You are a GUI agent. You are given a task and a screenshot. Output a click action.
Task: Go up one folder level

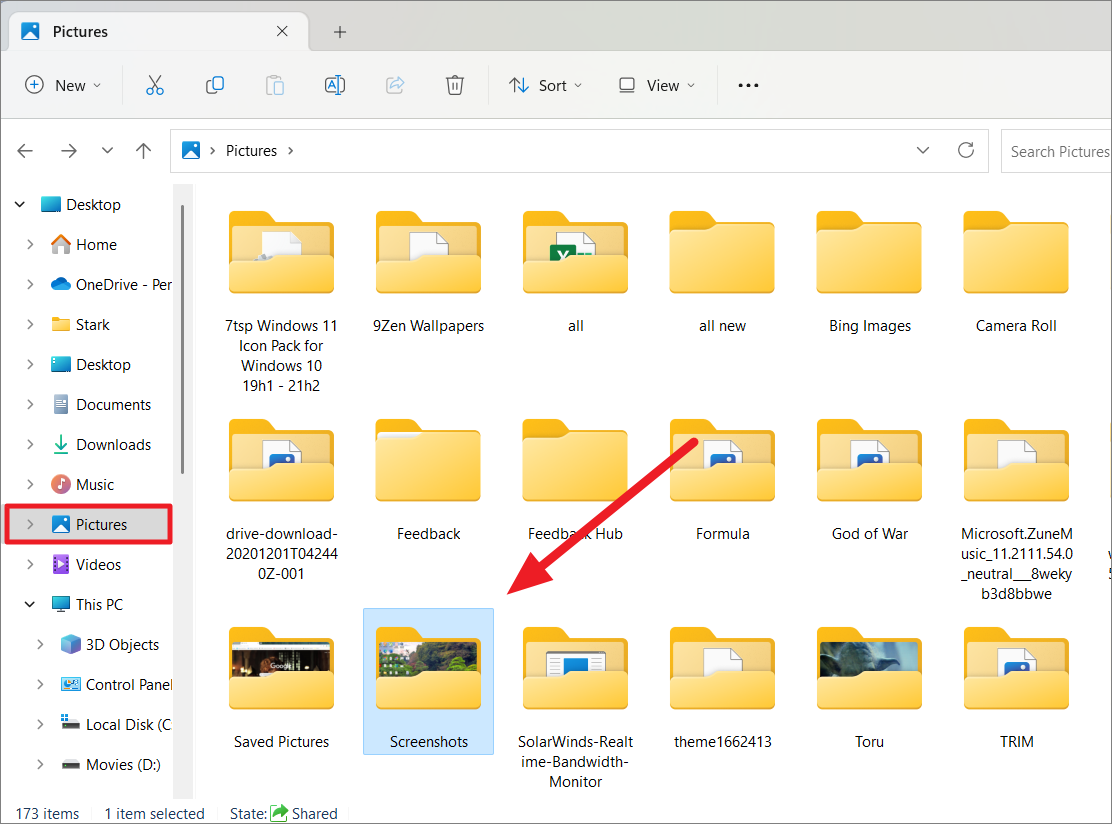143,150
